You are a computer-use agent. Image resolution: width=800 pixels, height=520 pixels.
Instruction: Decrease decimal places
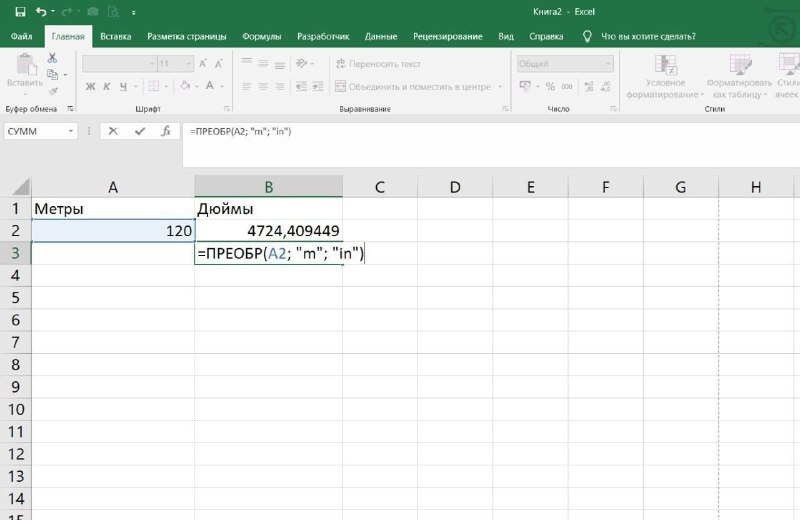point(606,87)
